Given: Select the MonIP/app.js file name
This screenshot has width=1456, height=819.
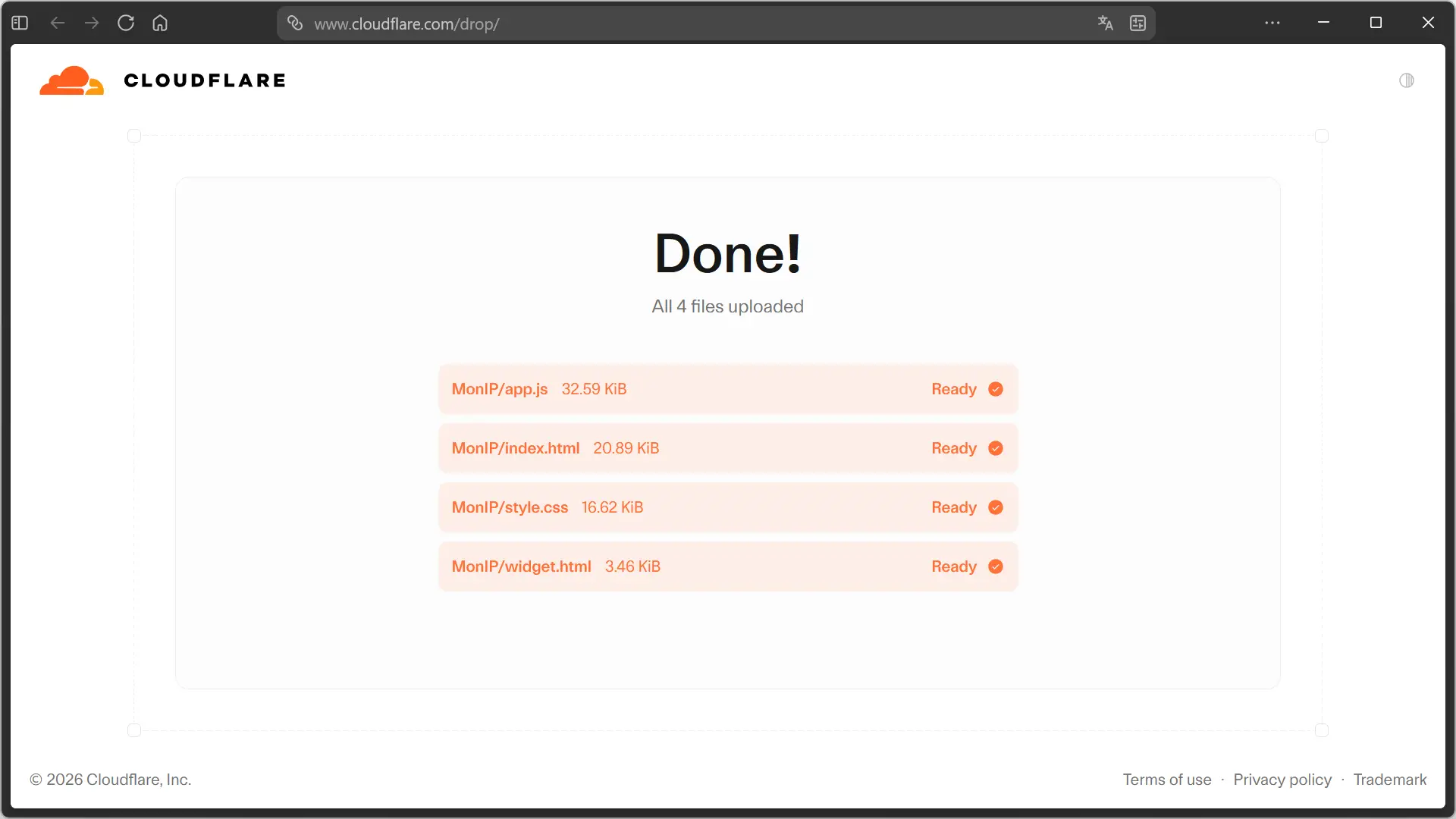Looking at the screenshot, I should [500, 389].
